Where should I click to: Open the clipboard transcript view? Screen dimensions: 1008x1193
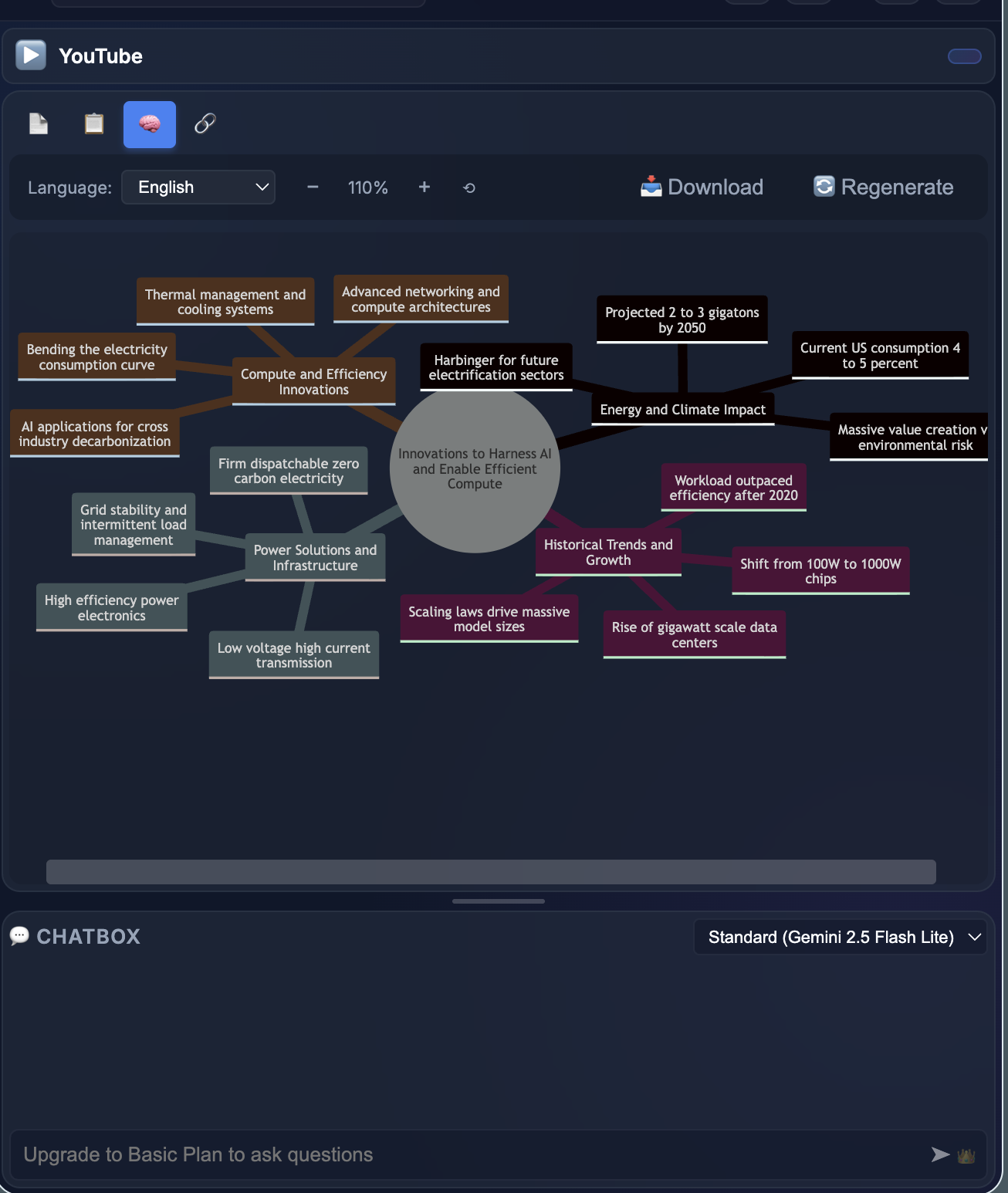click(x=93, y=124)
